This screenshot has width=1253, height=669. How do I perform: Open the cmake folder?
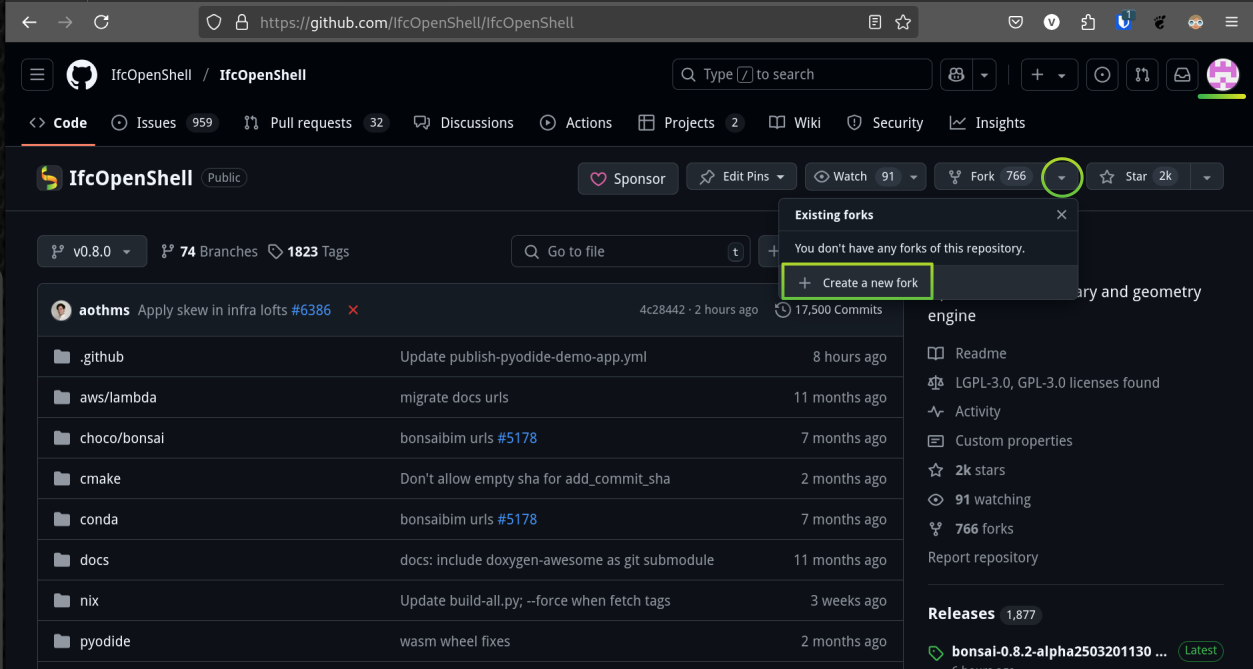[100, 479]
